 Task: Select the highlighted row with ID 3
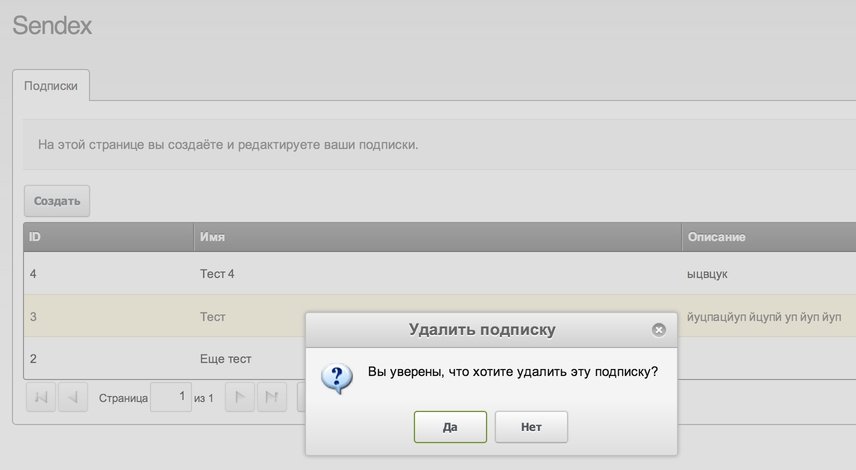[x=150, y=317]
